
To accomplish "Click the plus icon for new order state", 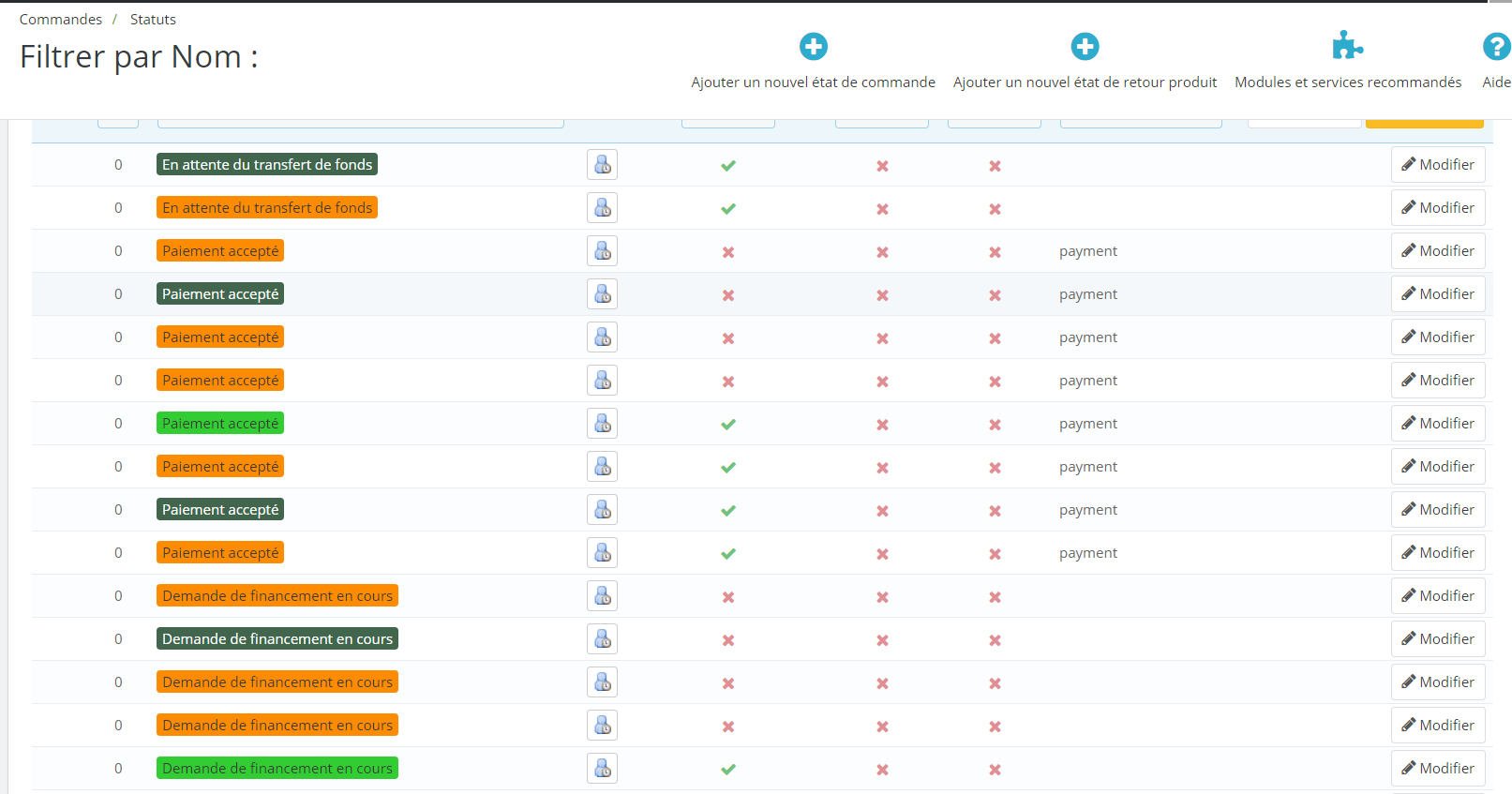I will [813, 46].
